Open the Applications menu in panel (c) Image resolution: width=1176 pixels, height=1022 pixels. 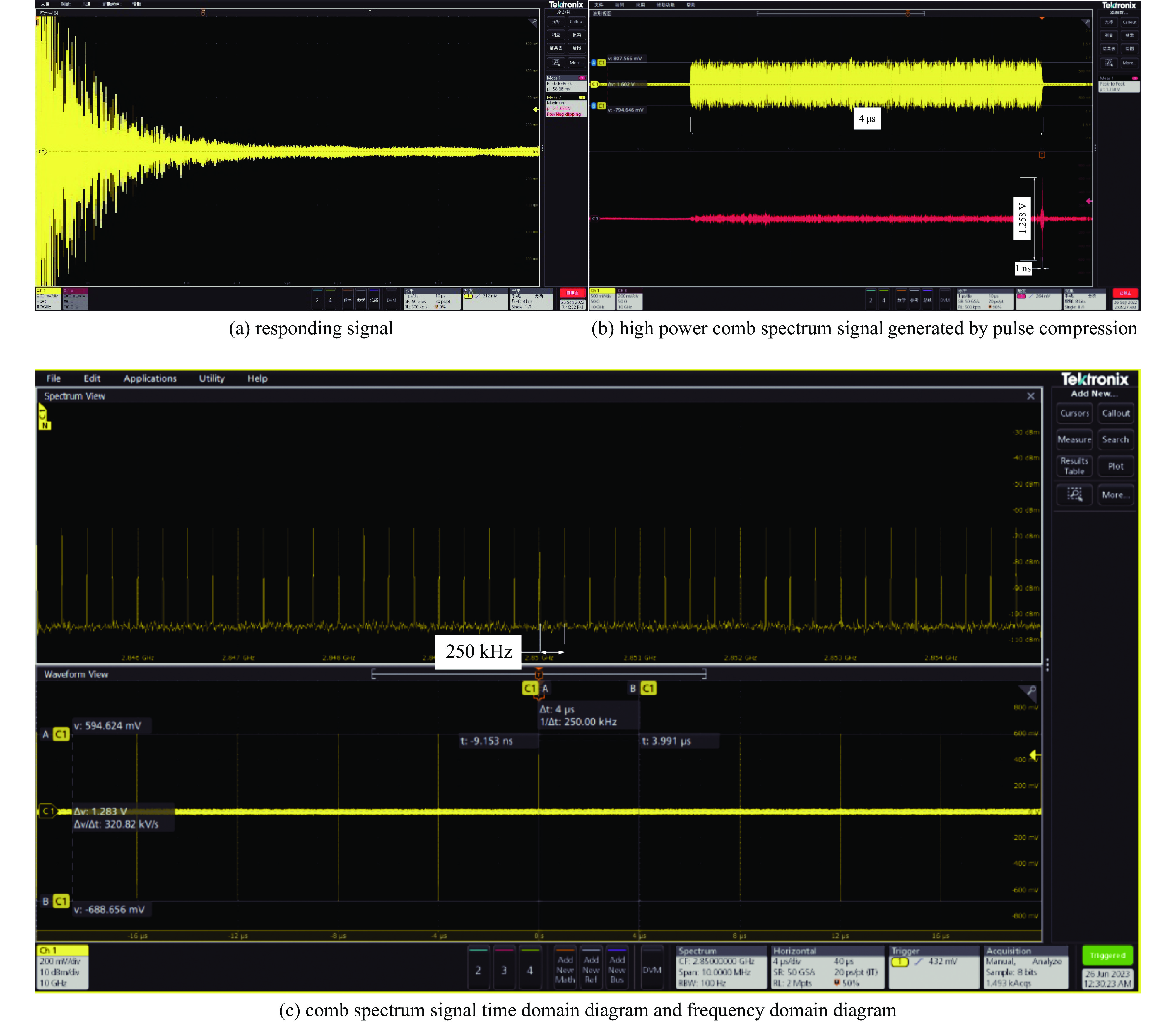(150, 378)
